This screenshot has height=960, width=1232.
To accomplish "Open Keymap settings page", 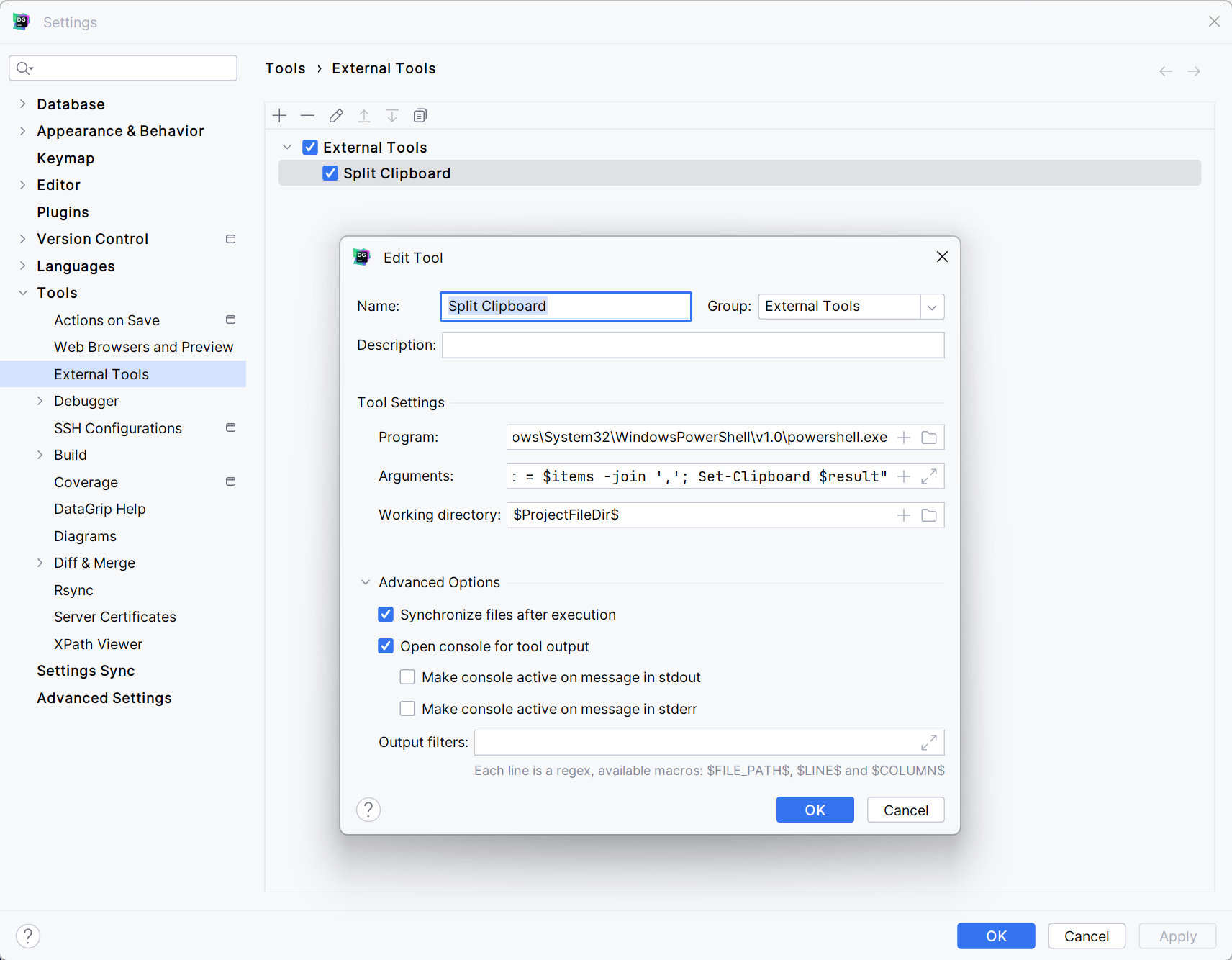I will pyautogui.click(x=65, y=158).
